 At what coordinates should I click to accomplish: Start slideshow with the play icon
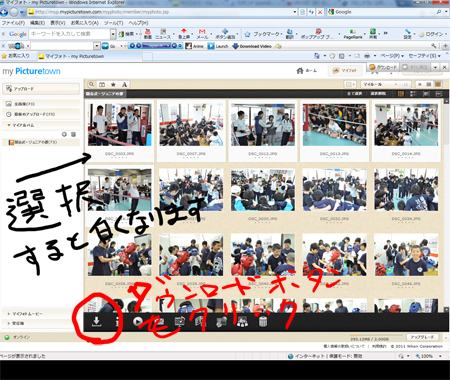(137, 321)
